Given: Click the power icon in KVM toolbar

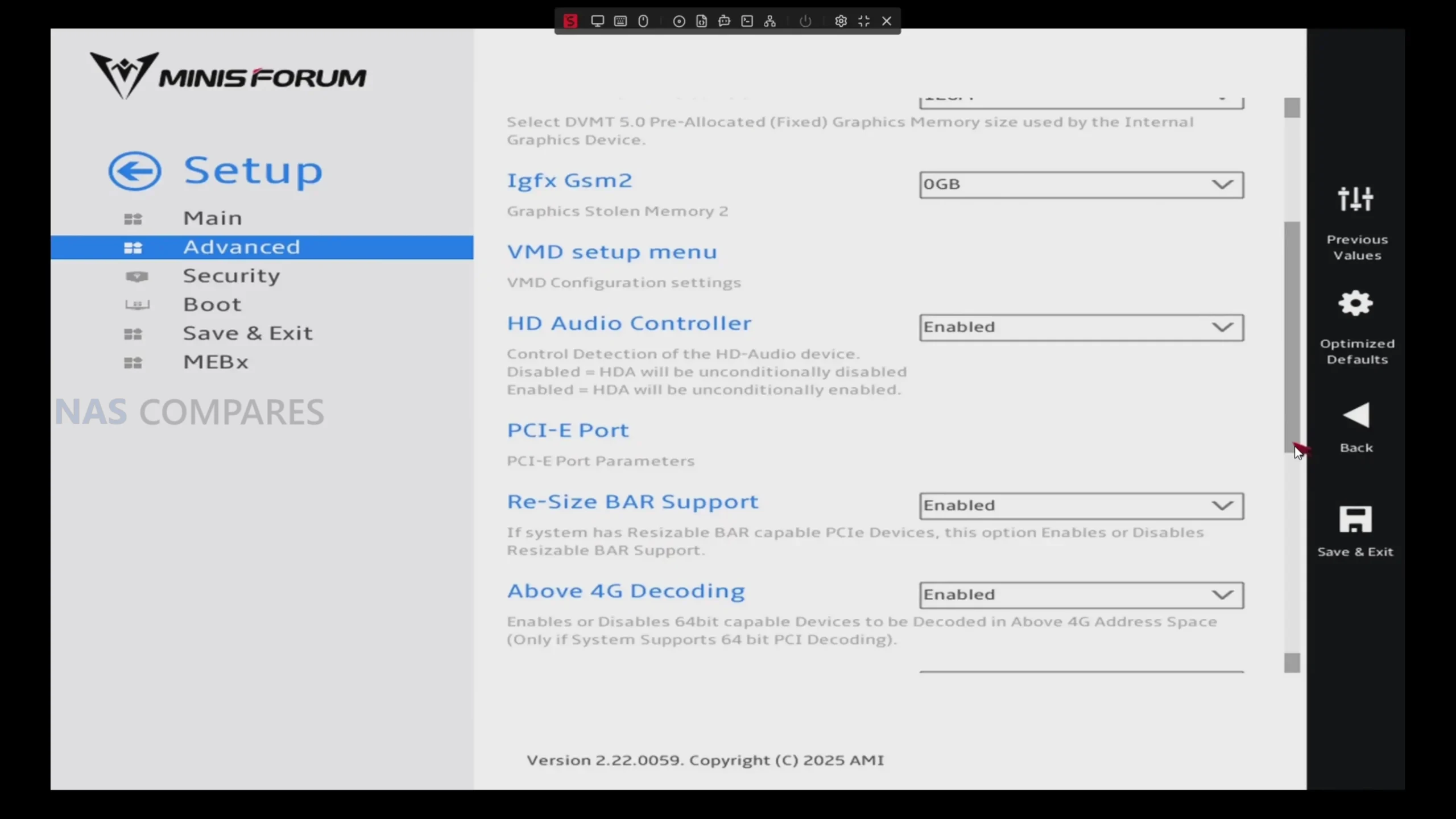Looking at the screenshot, I should pos(805,21).
